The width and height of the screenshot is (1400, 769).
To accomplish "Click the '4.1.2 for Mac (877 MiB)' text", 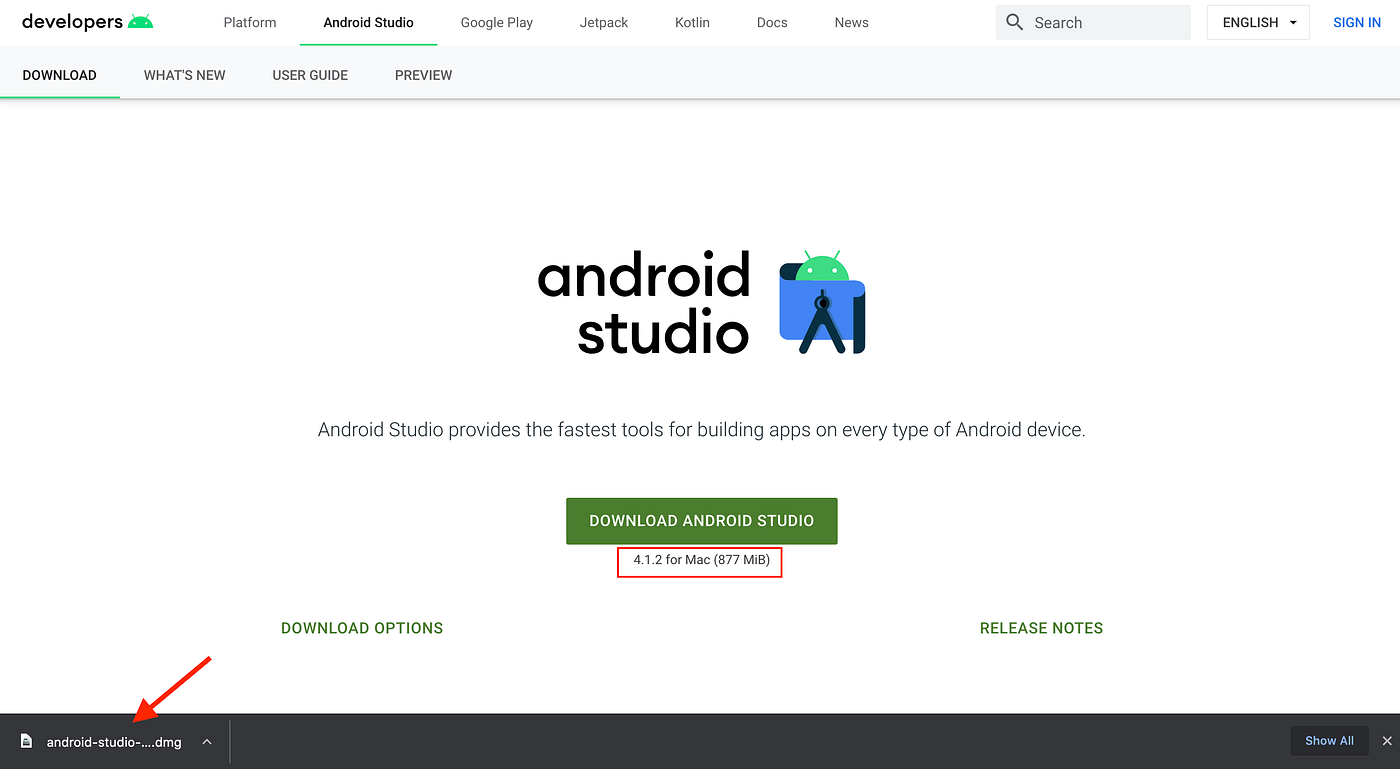I will (701, 560).
